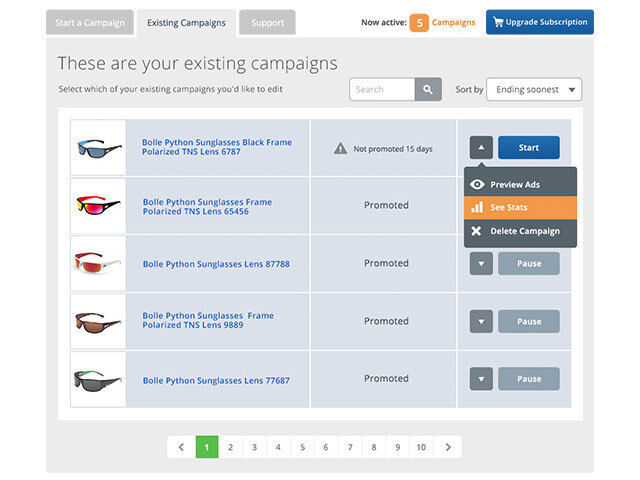
Task: Open Bolle Python Sunglasses Lens 87788 link
Action: click(216, 264)
